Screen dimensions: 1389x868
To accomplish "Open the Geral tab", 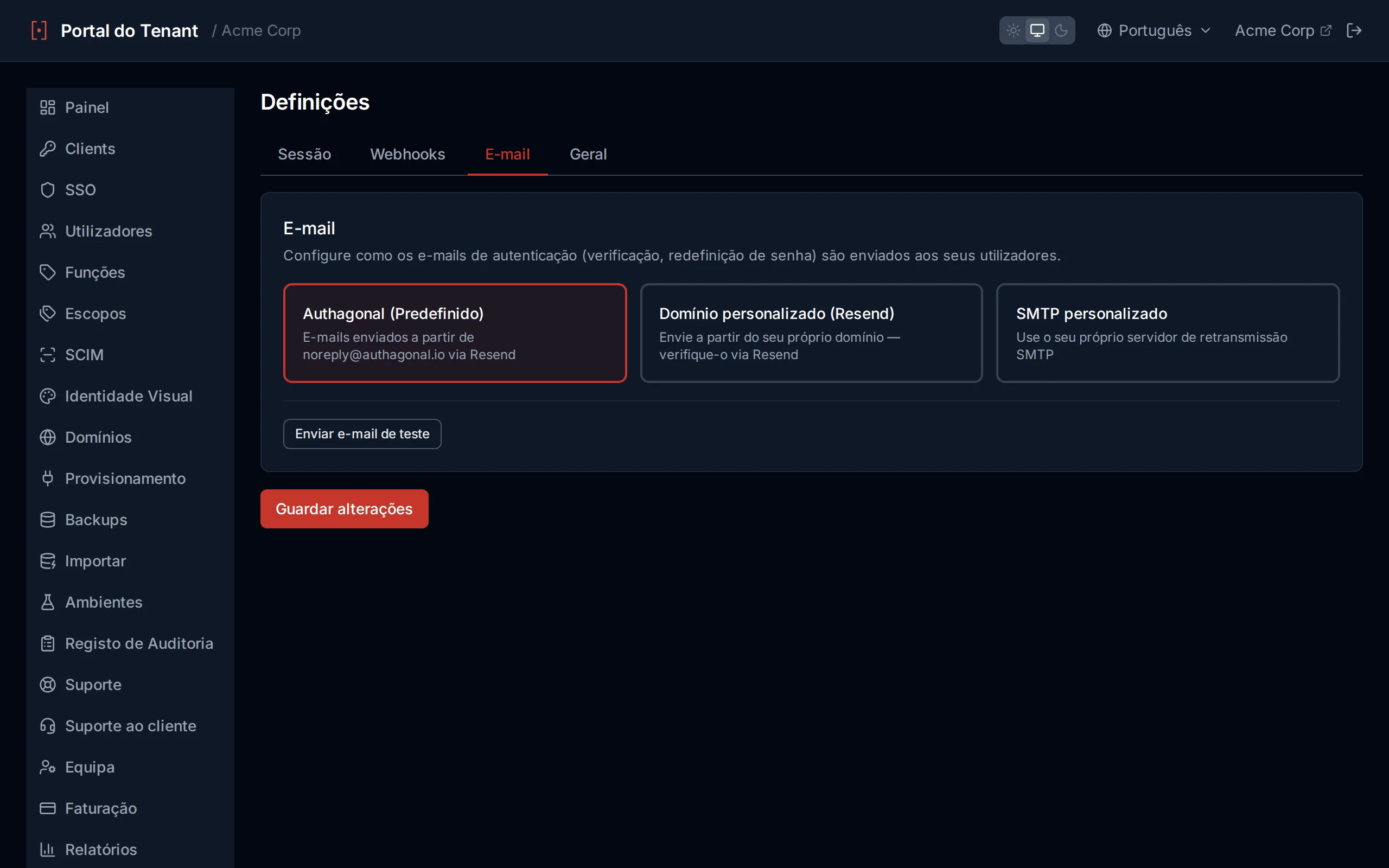I will (588, 155).
